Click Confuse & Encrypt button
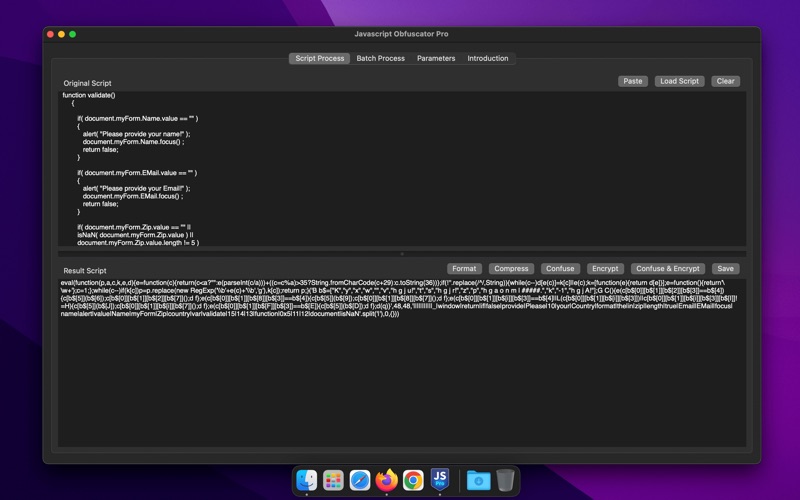This screenshot has height=500, width=800. point(668,268)
